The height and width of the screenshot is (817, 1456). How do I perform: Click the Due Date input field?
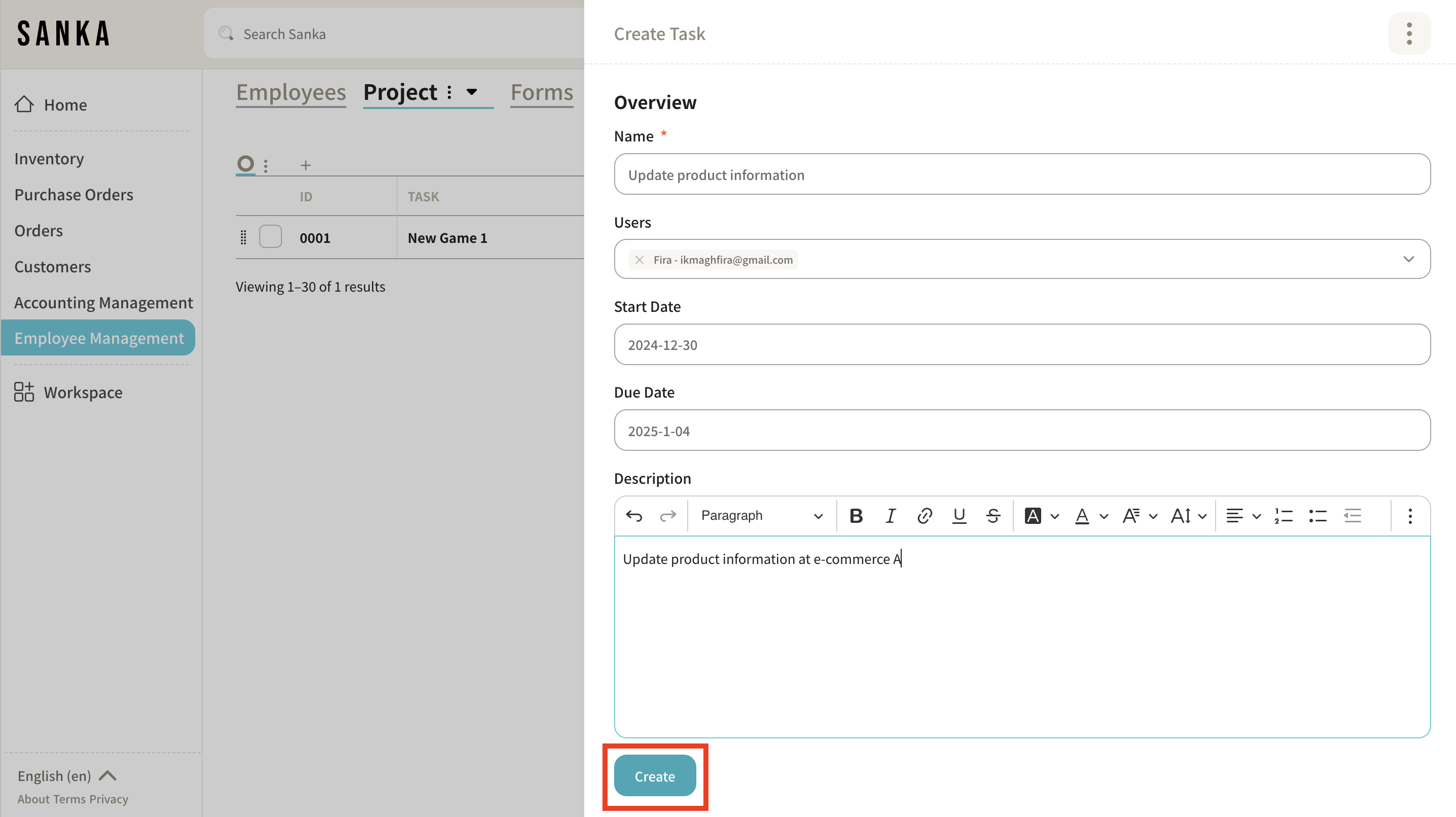tap(1022, 431)
